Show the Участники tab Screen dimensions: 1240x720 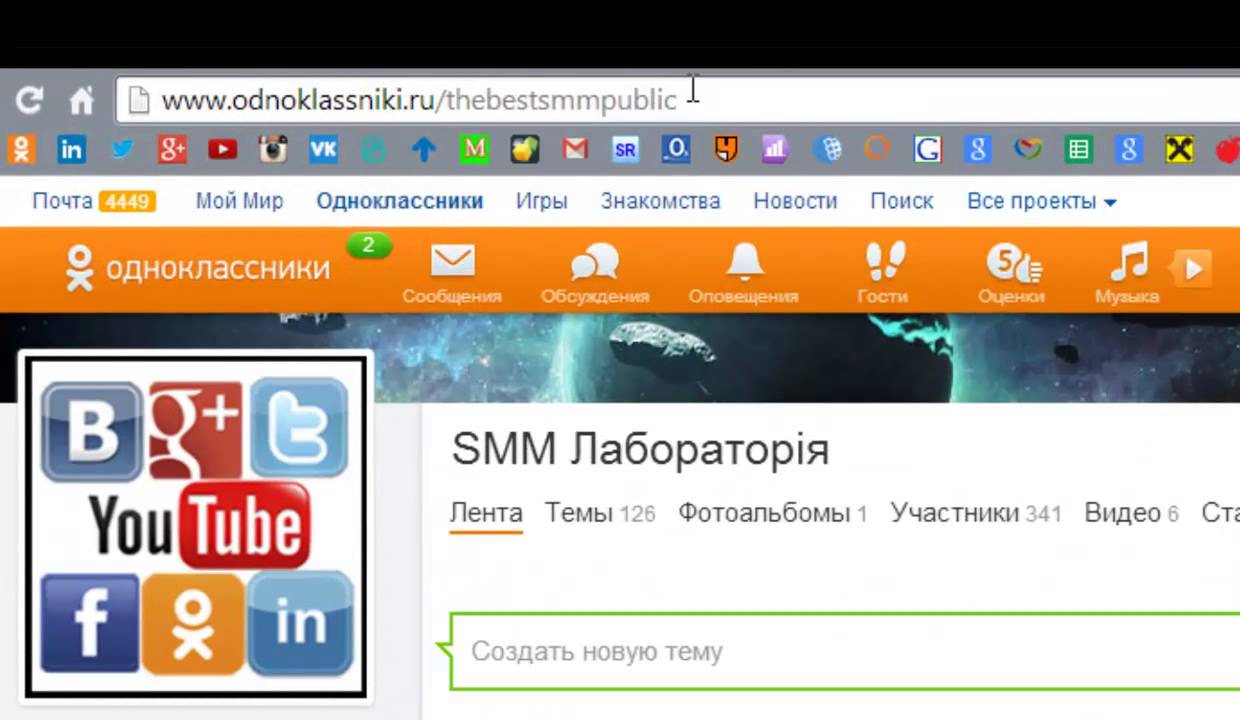[976, 513]
